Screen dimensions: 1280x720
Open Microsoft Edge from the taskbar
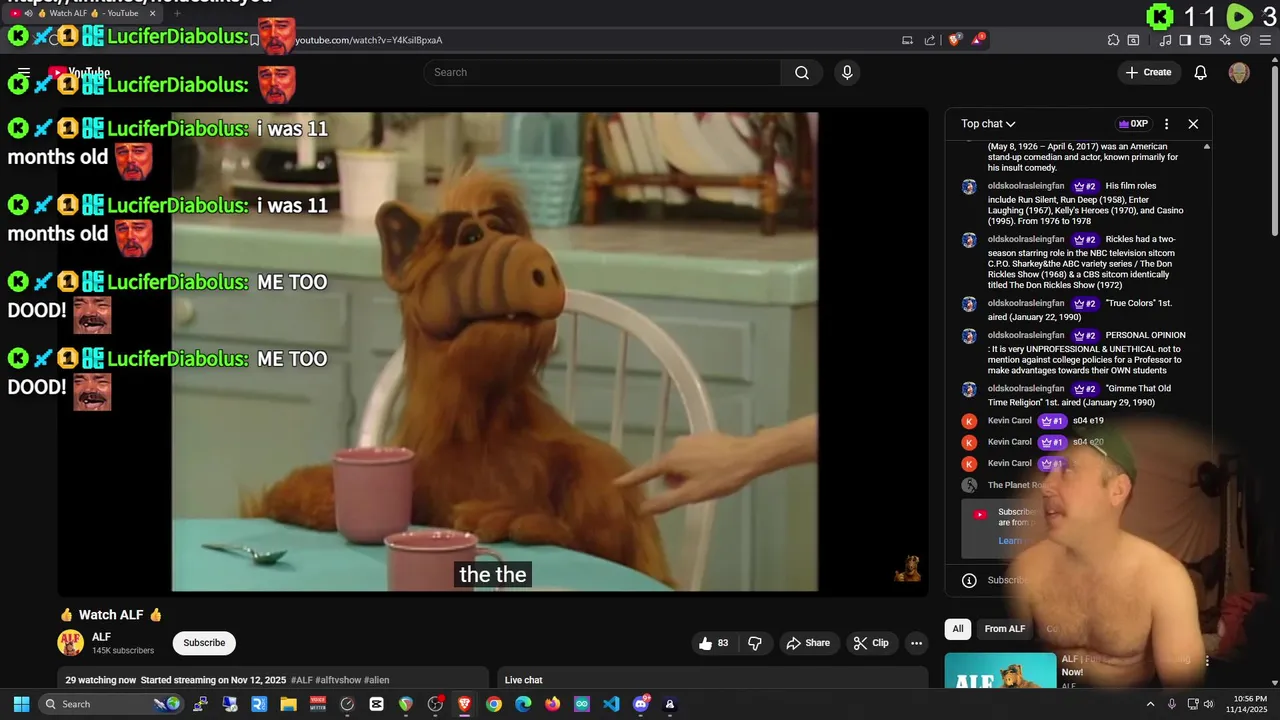coord(523,704)
